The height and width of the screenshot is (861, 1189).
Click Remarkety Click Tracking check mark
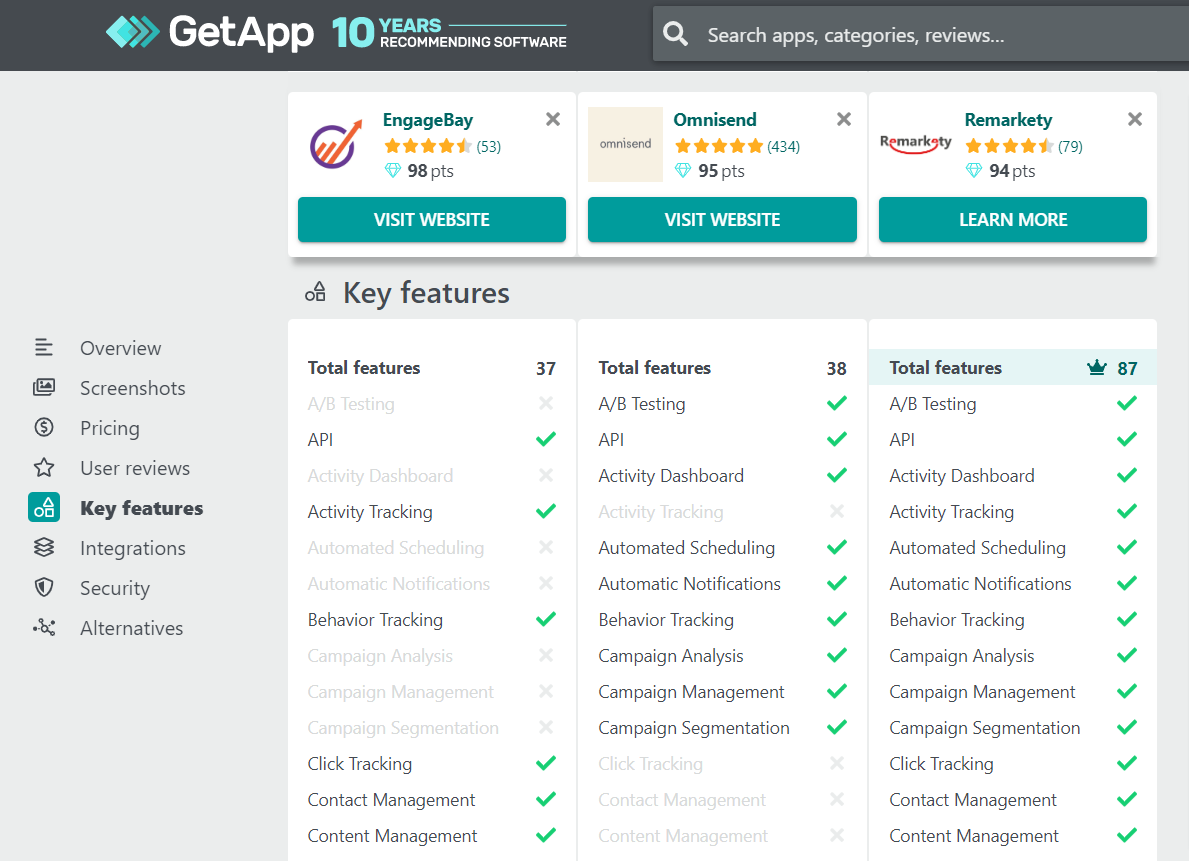click(x=1128, y=763)
